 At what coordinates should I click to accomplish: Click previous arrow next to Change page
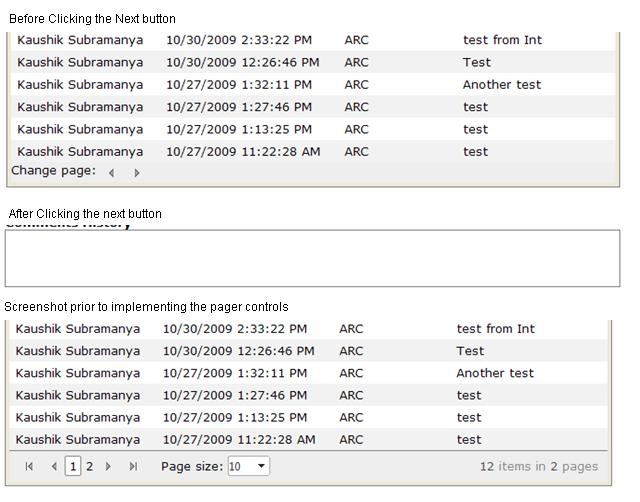point(111,172)
